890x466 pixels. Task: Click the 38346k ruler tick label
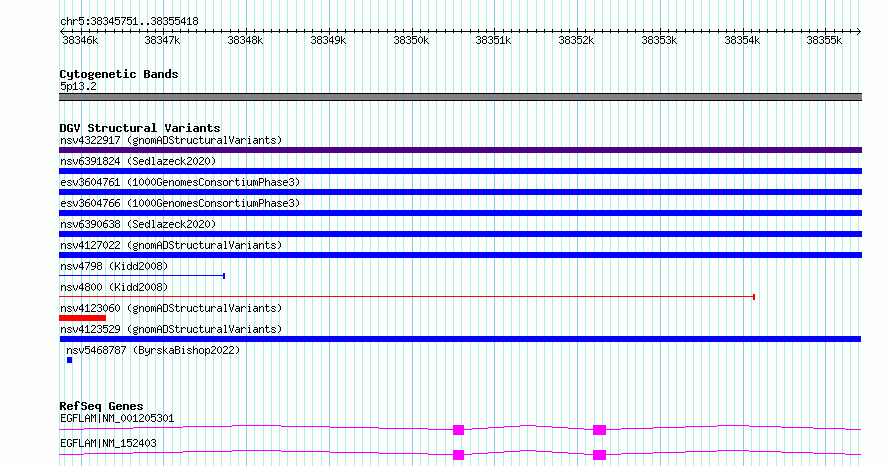(80, 41)
